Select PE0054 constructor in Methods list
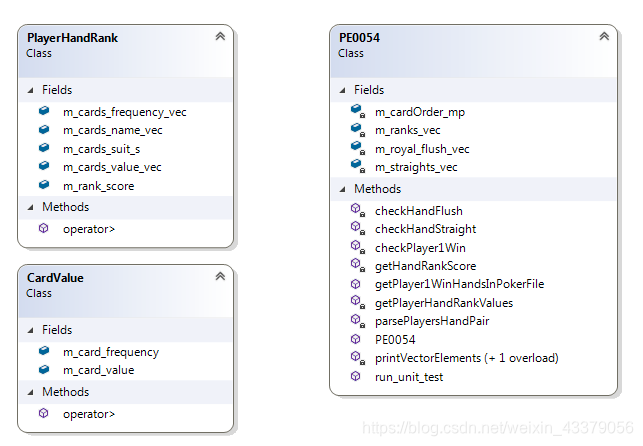This screenshot has height=446, width=643. click(x=395, y=340)
